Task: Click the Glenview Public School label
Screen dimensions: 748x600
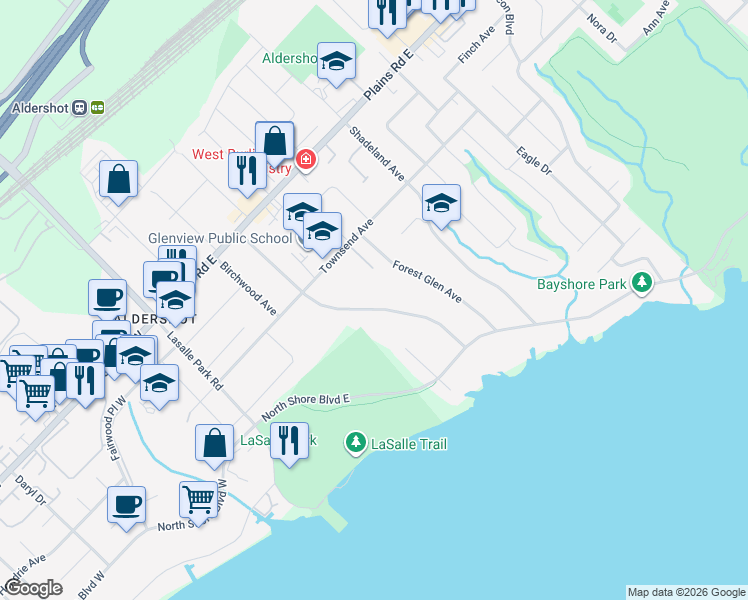Action: (x=220, y=238)
